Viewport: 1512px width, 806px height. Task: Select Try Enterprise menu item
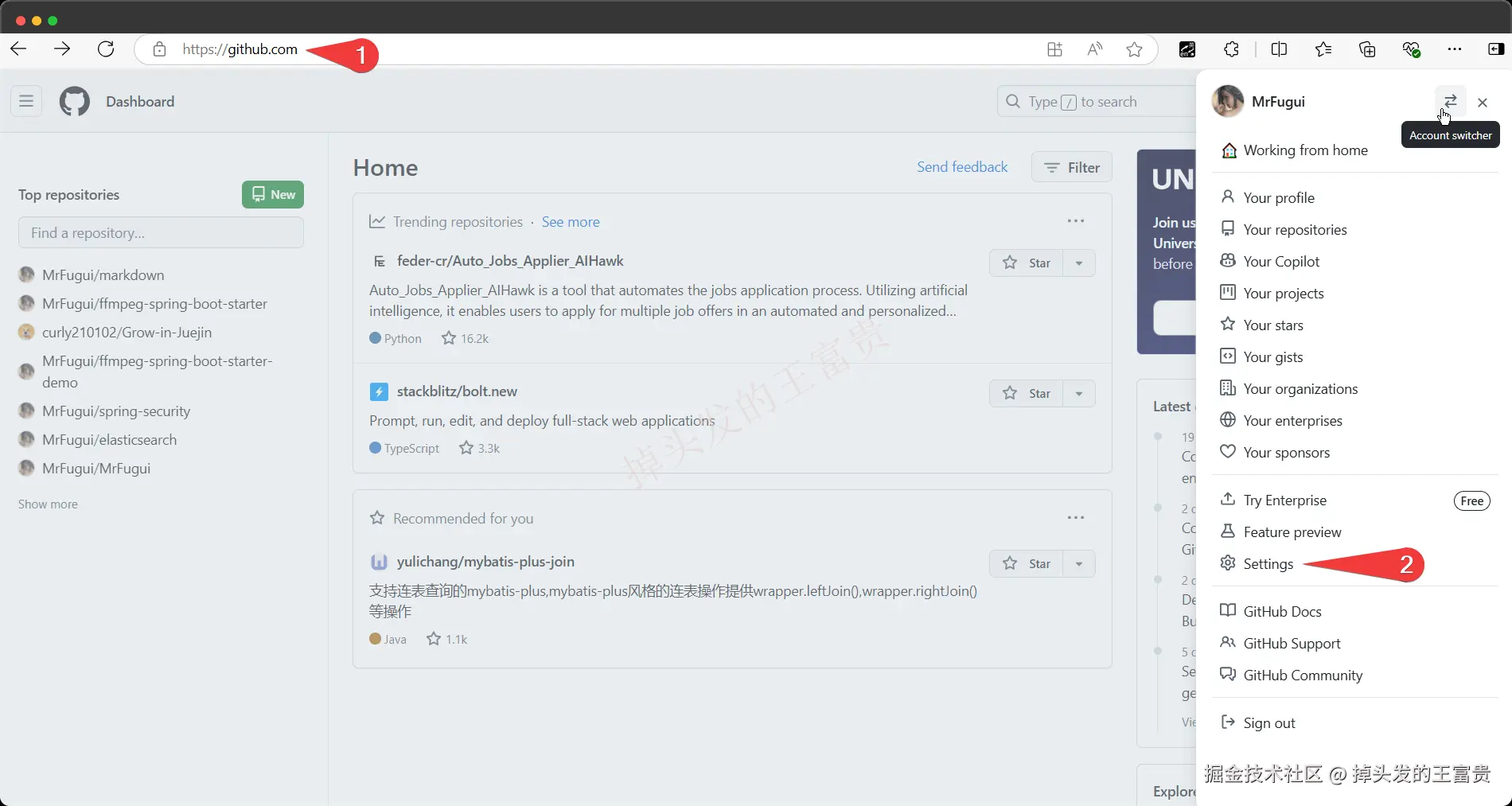[x=1354, y=500]
